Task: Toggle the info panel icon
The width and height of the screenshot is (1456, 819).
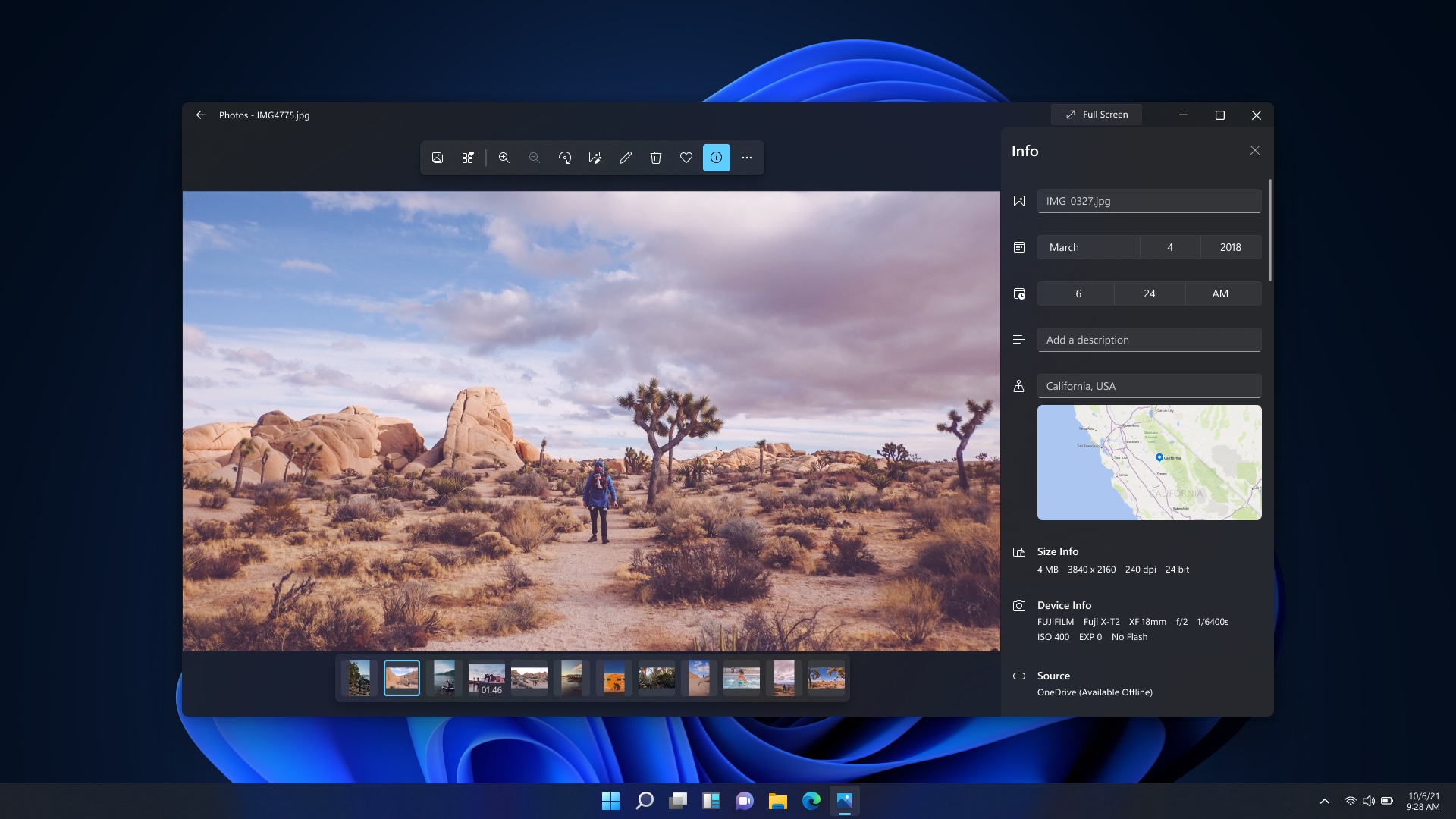Action: [717, 158]
